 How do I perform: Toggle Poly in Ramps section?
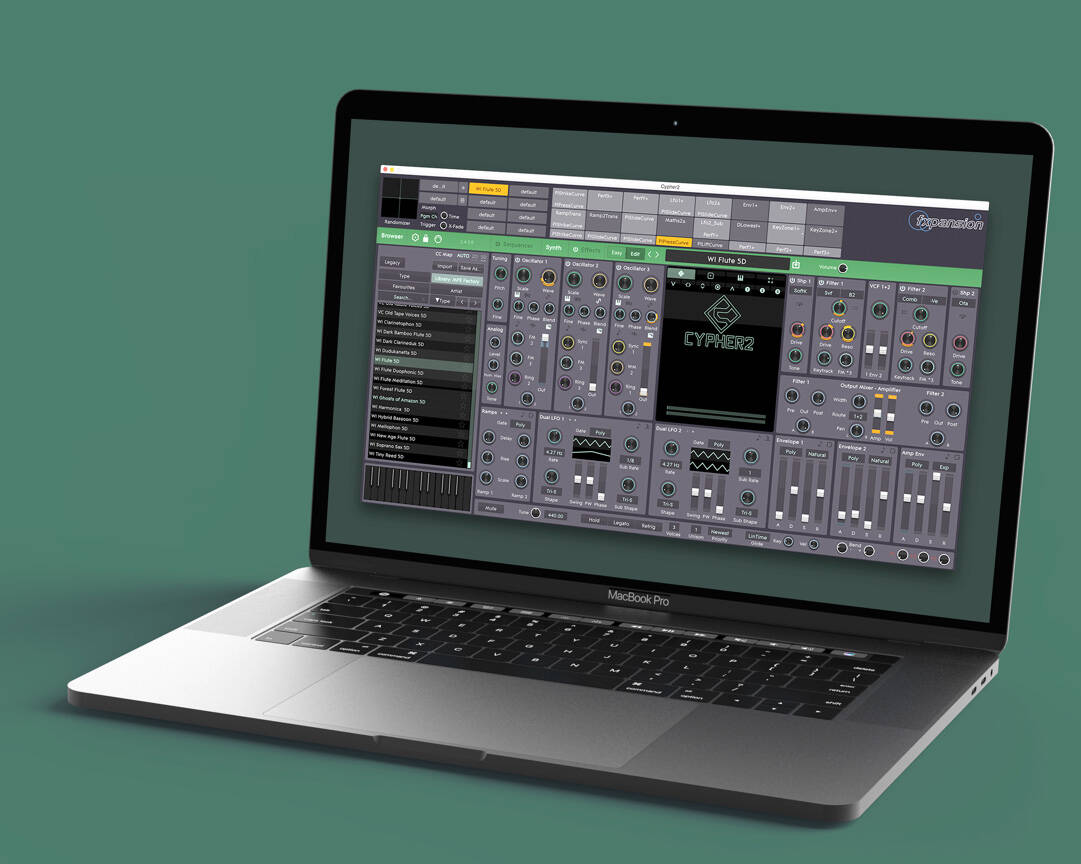521,424
